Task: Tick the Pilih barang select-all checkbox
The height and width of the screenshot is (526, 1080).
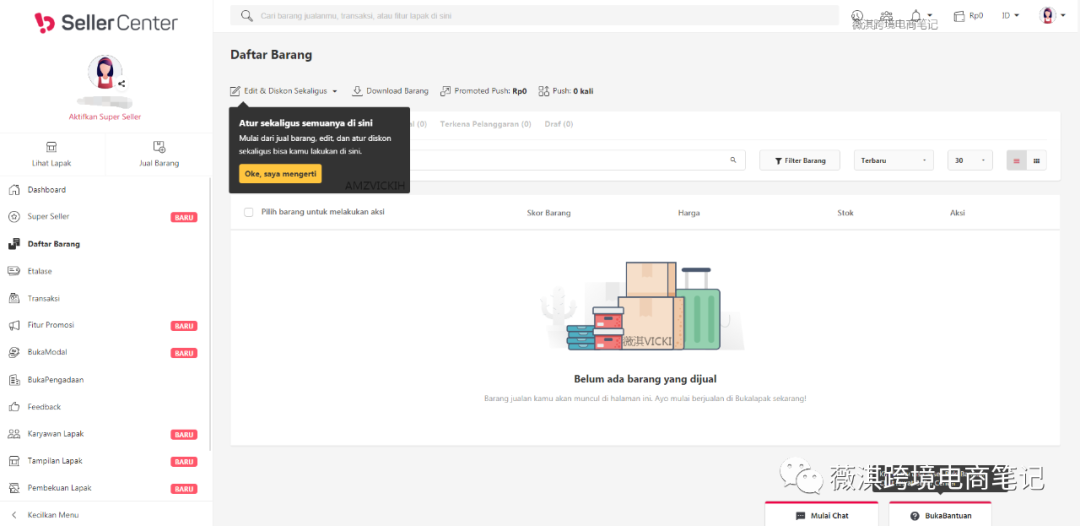Action: pos(249,212)
